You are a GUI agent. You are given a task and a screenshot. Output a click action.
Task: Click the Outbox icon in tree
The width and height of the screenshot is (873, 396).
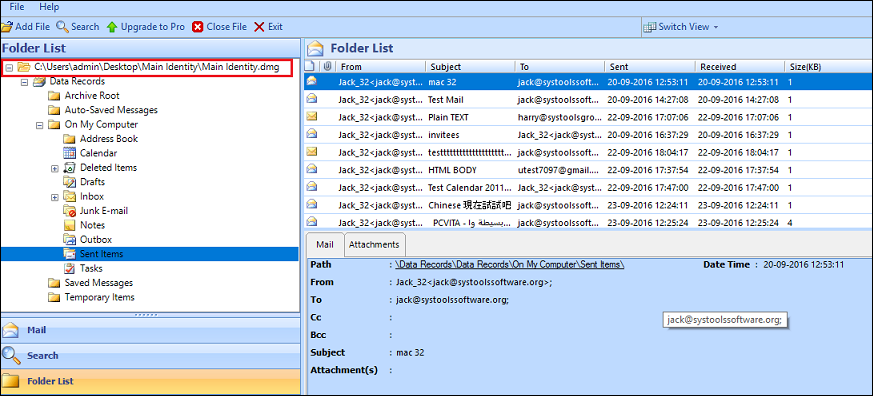[70, 240]
